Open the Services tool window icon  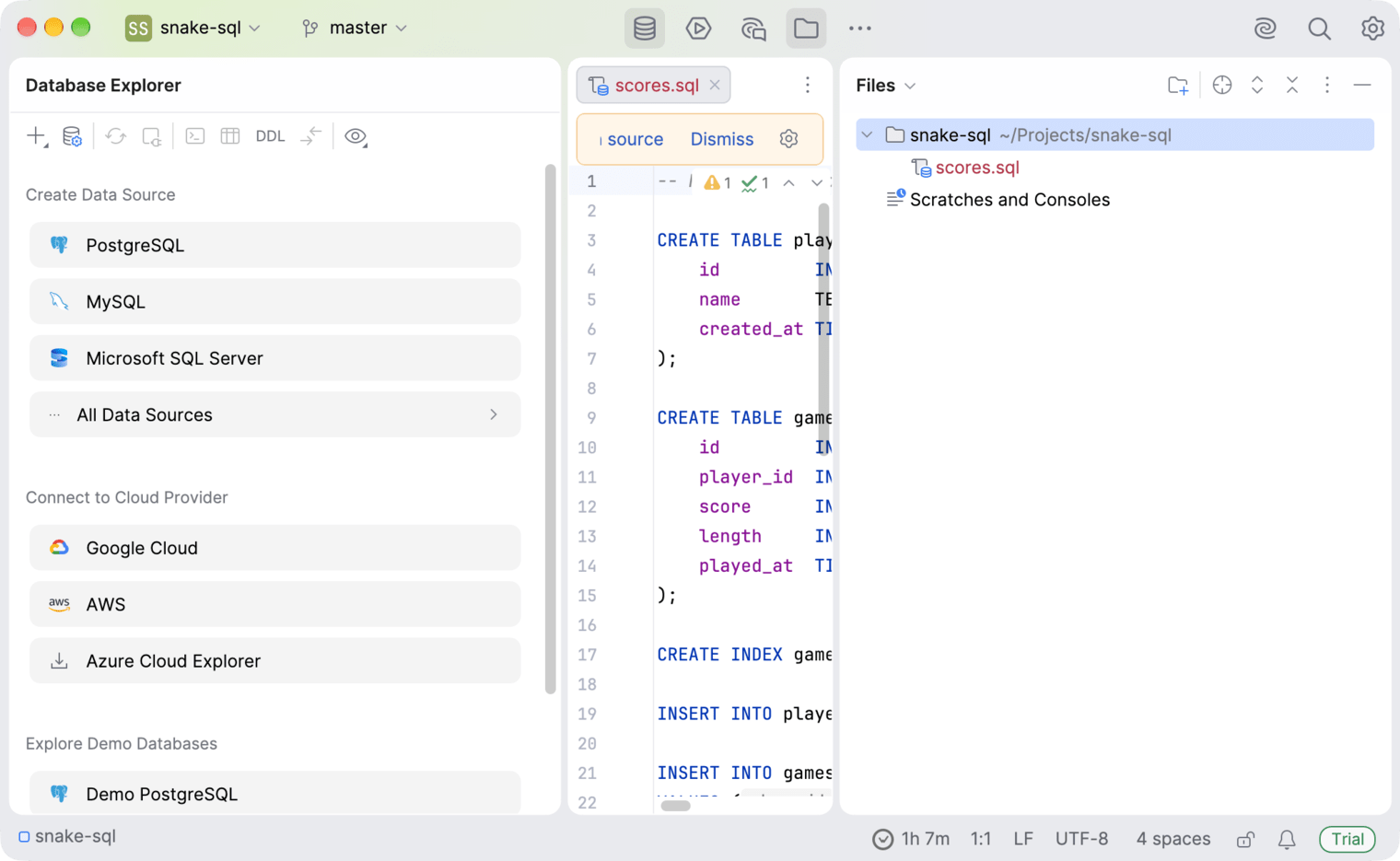[x=699, y=29]
